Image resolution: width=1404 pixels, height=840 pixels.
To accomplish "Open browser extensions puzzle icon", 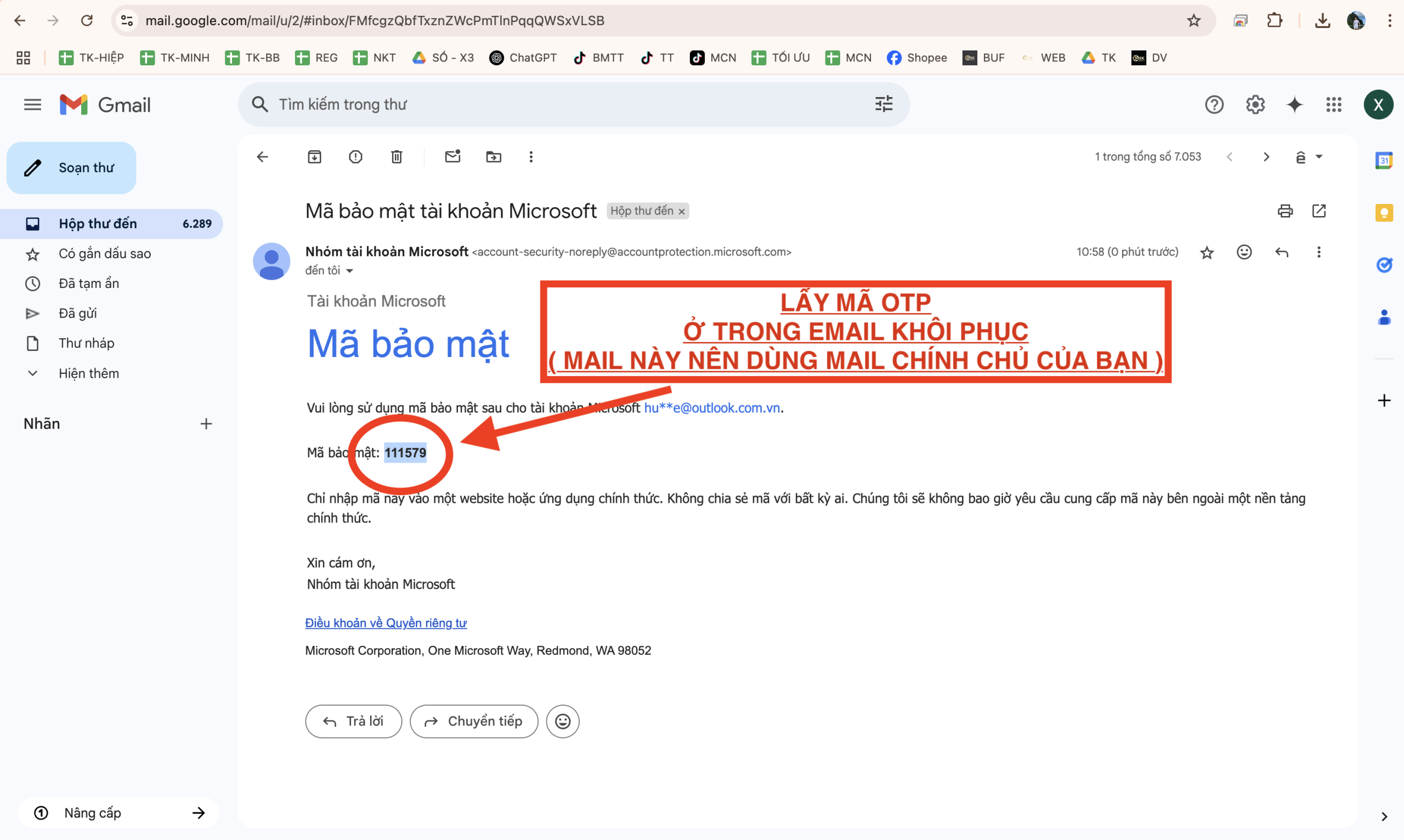I will (x=1275, y=21).
